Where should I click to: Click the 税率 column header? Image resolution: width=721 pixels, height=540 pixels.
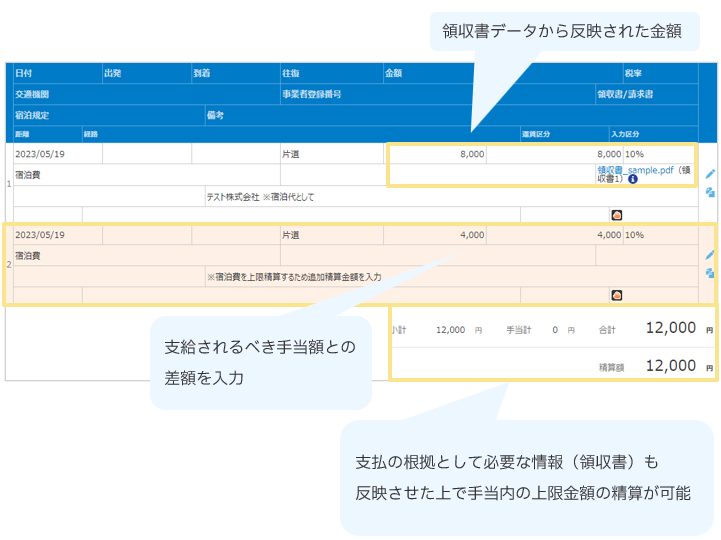[632, 73]
